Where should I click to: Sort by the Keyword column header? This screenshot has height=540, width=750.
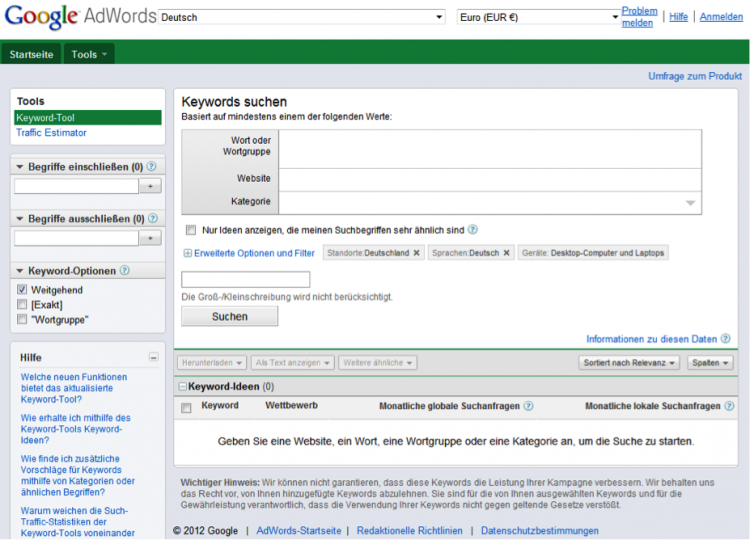pyautogui.click(x=220, y=405)
